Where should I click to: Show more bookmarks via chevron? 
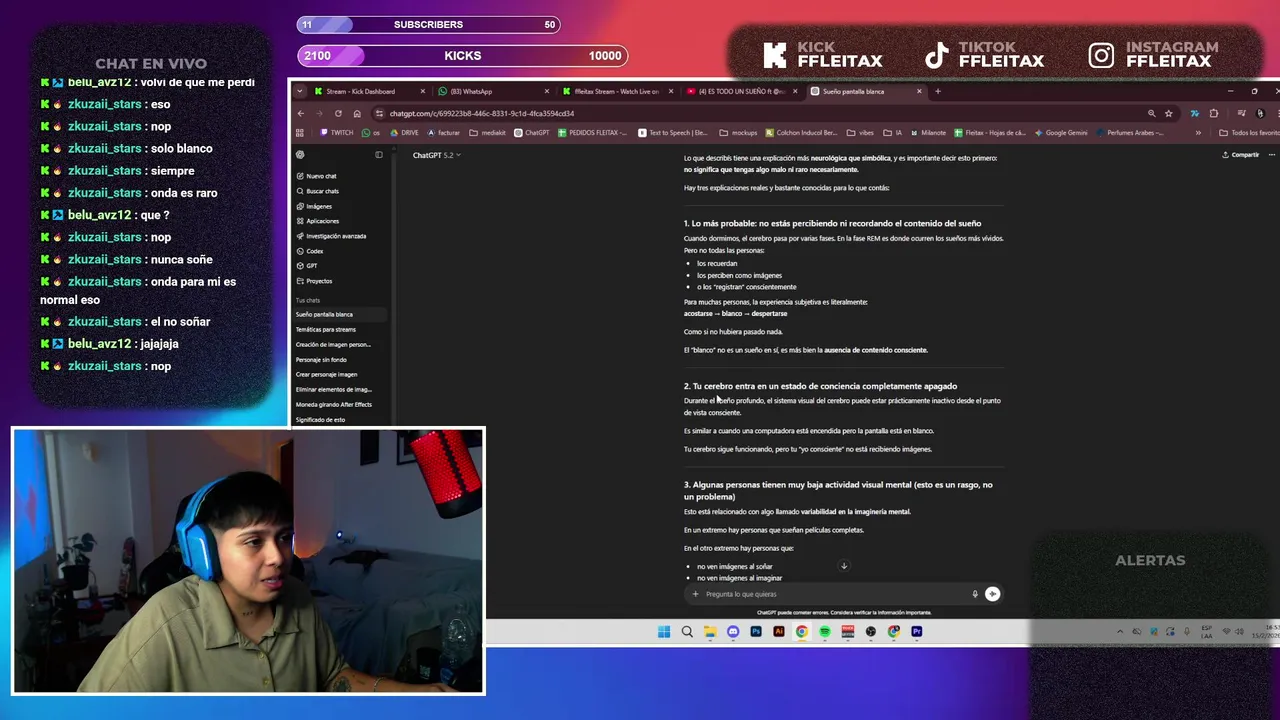coord(1198,132)
